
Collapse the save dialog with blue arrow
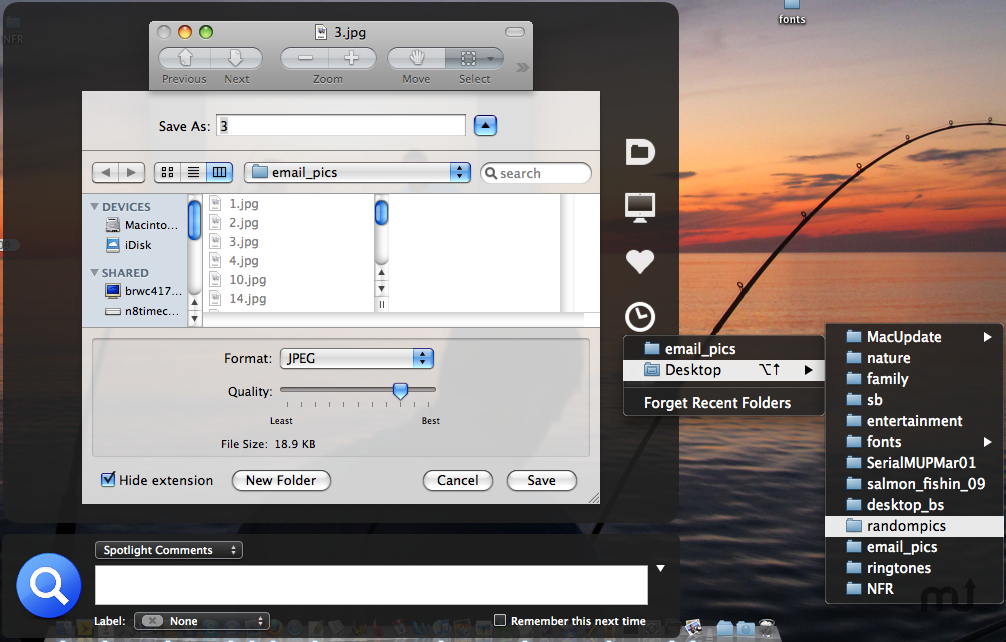pos(485,126)
